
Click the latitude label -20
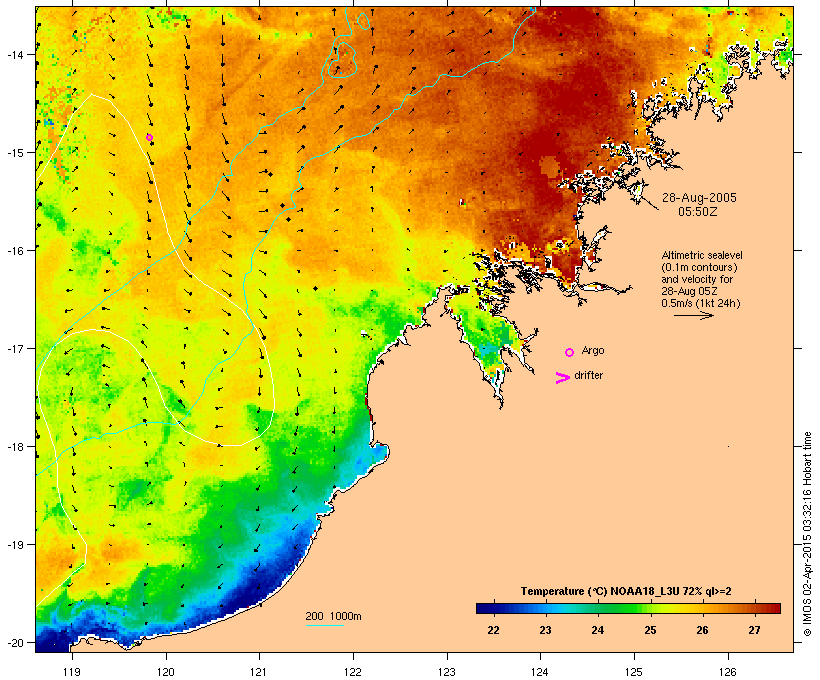pyautogui.click(x=14, y=642)
